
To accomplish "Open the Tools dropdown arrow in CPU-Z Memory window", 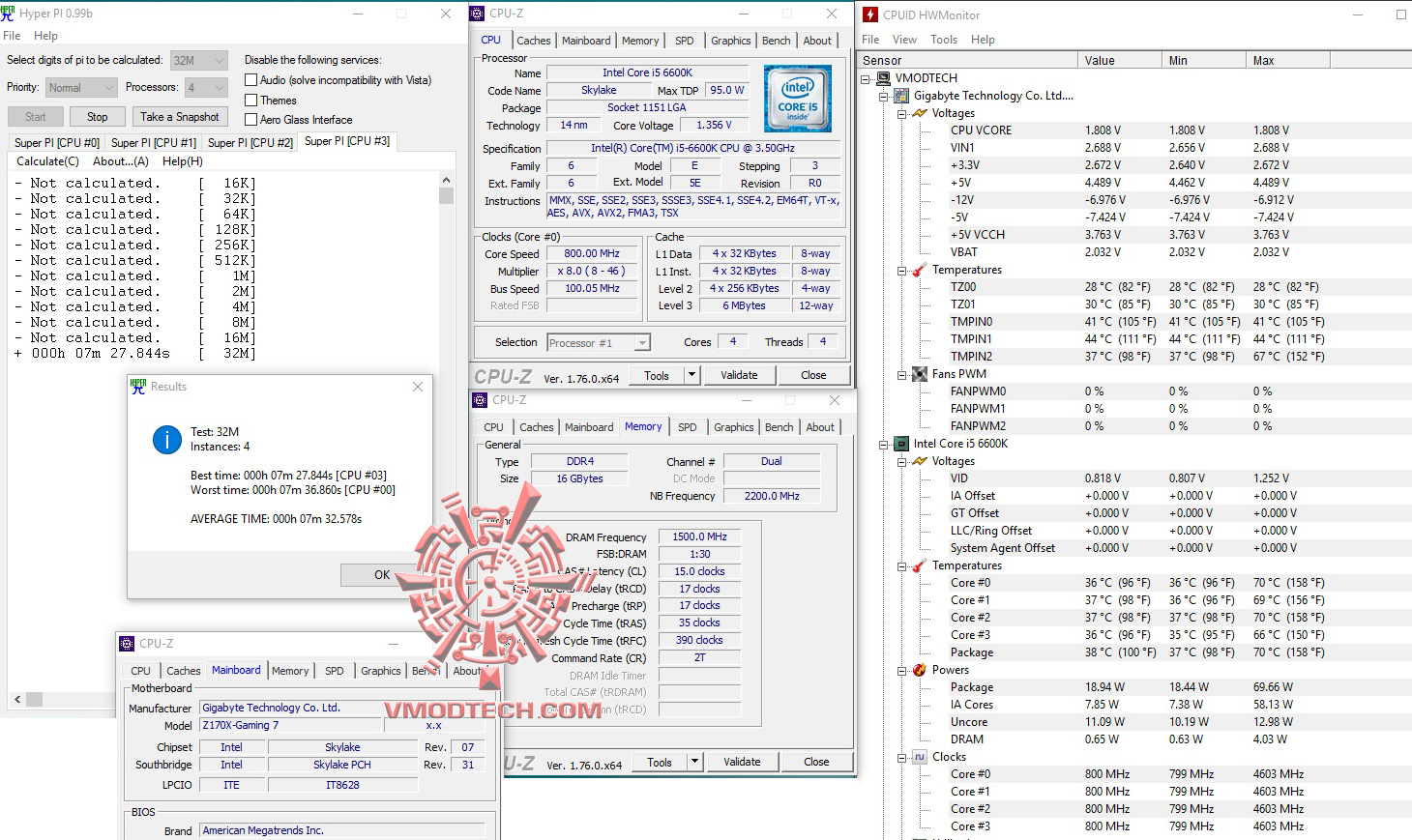I will click(693, 762).
